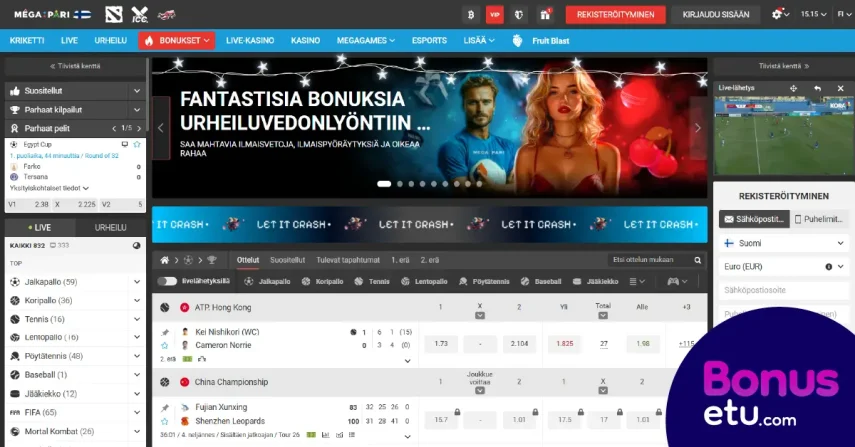Image resolution: width=855 pixels, height=447 pixels.
Task: Go to next Parhaat pelit page
Action: coord(139,128)
